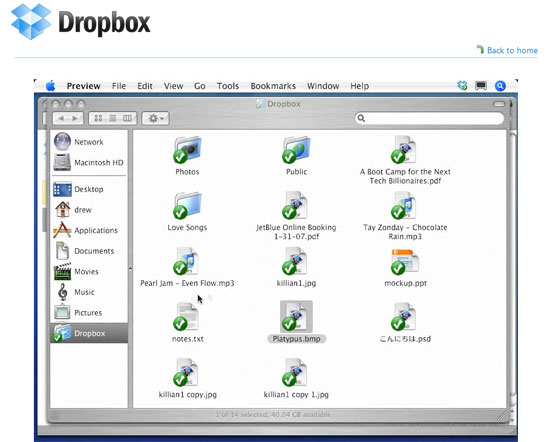
Task: Select the killian1 copy.jpg file icon
Action: coord(186,372)
